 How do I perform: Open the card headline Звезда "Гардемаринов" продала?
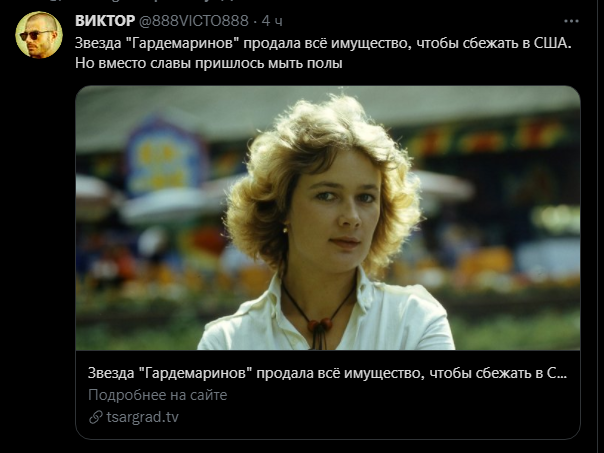(x=327, y=373)
